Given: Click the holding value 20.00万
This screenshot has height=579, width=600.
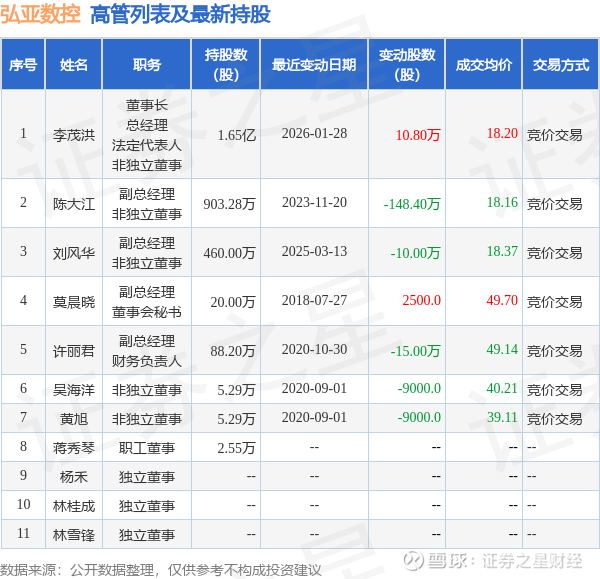Looking at the screenshot, I should coord(233,302).
